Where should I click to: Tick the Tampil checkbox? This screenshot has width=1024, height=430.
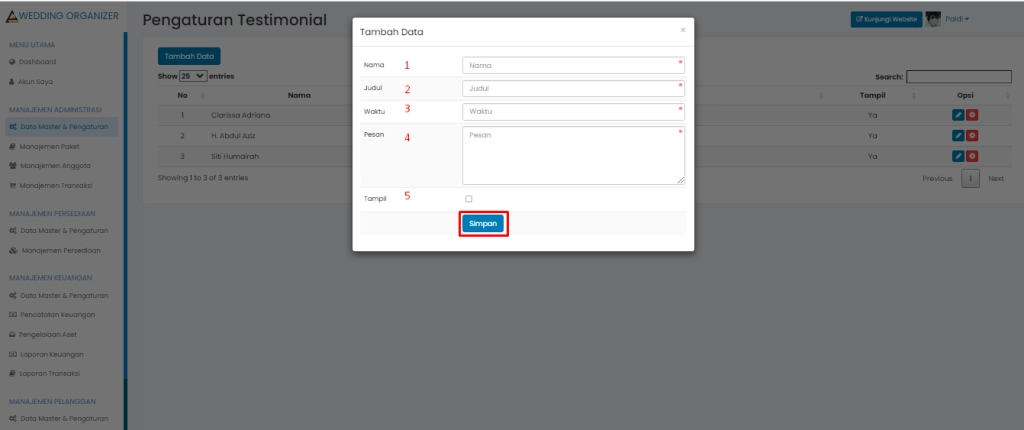tap(469, 199)
